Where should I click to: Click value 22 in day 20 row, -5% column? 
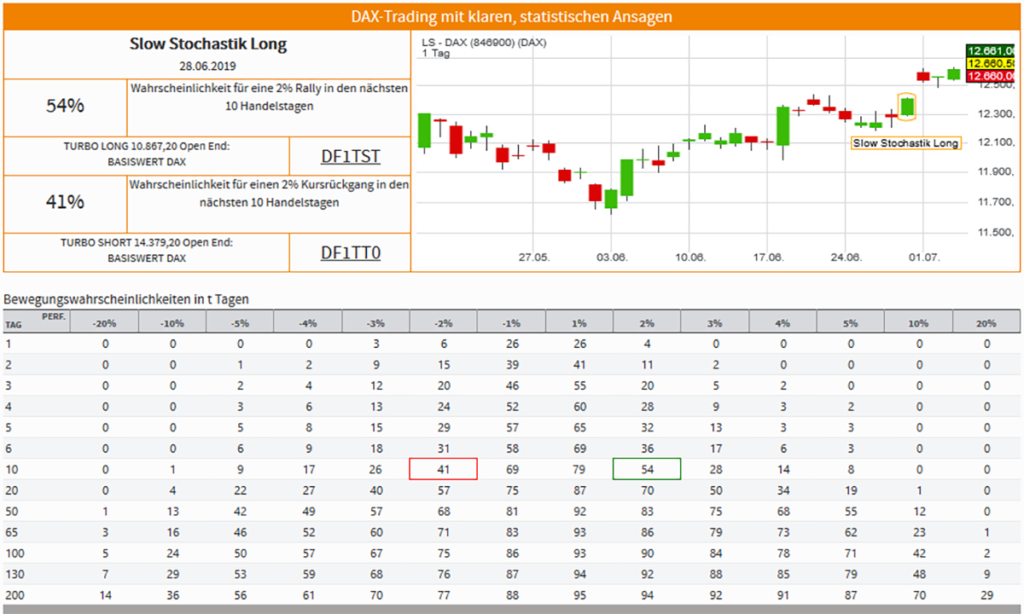coord(240,491)
